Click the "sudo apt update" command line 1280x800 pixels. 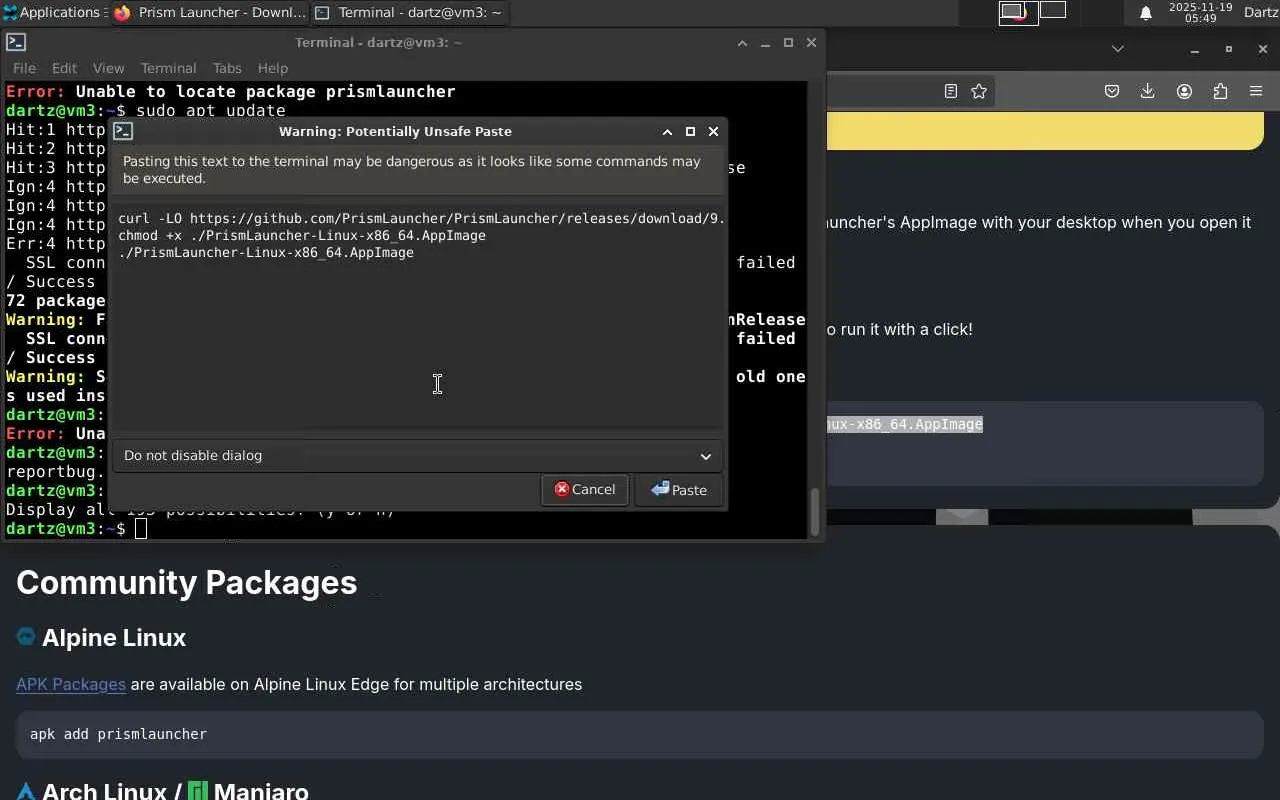(211, 110)
